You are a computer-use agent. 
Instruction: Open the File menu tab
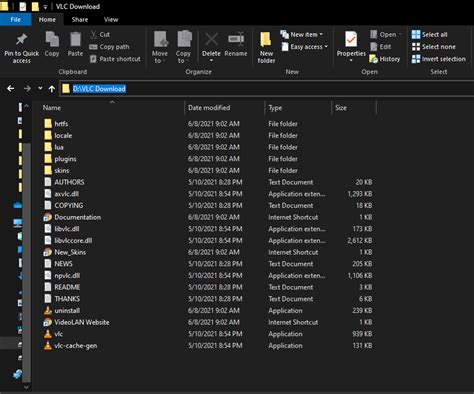16,19
